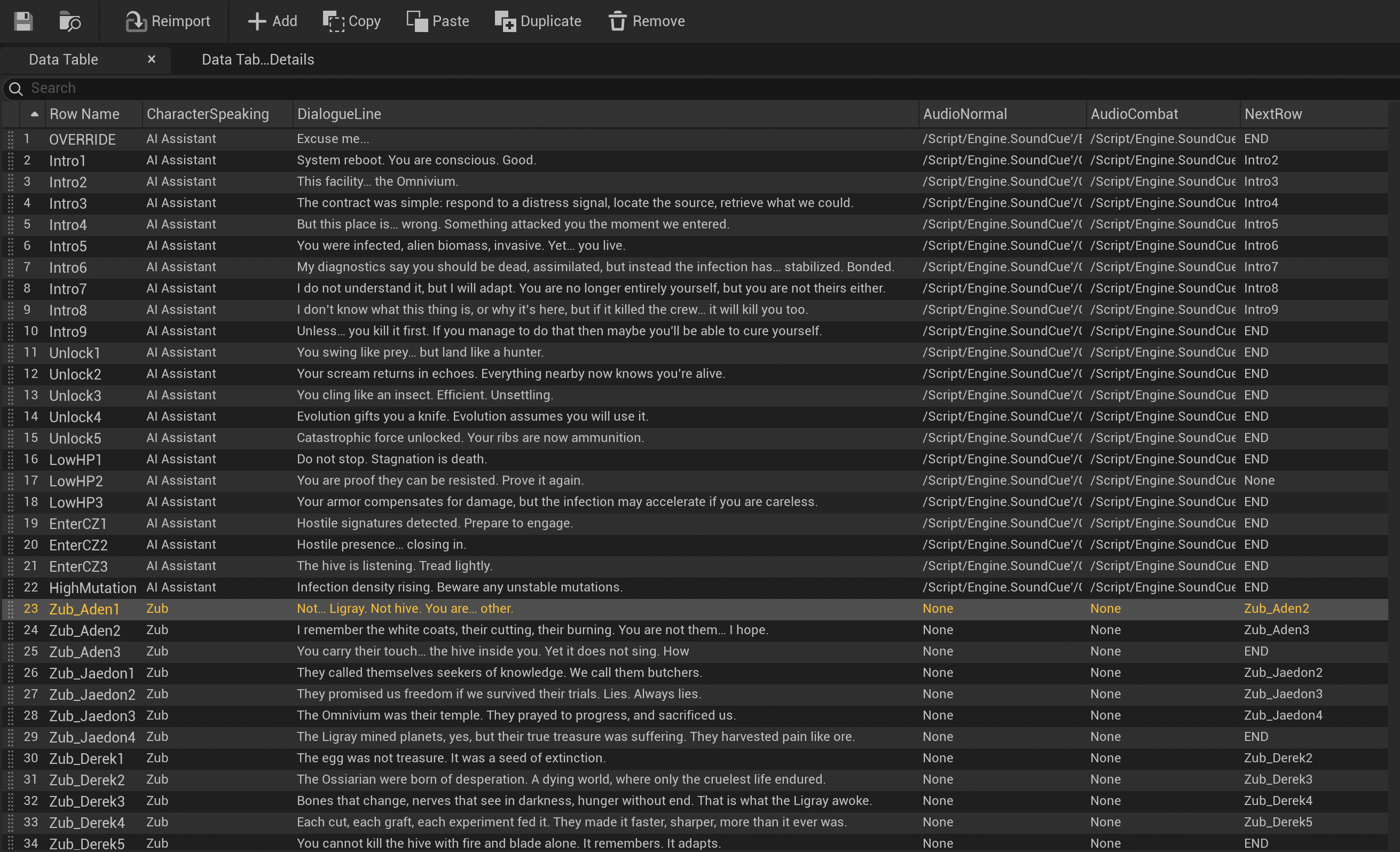Sort by NextRow column header

pos(1273,114)
